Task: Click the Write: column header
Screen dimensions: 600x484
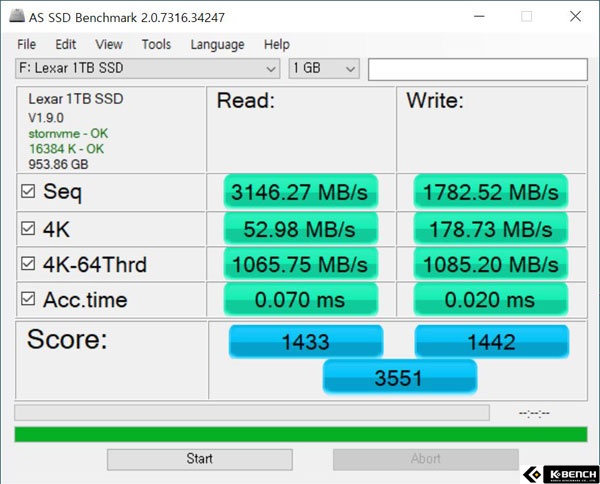Action: pos(435,101)
